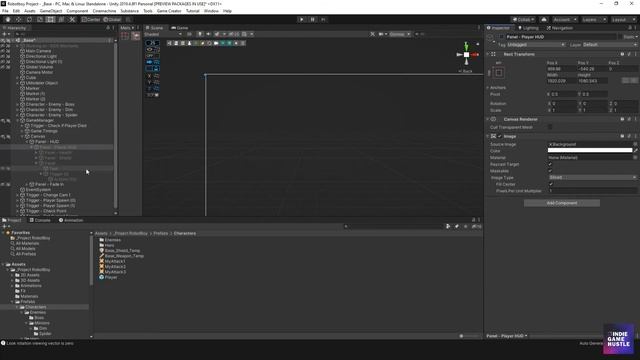Select the Move tool in the toolbar
Image resolution: width=640 pixels, height=360 pixels.
(x=18, y=19)
